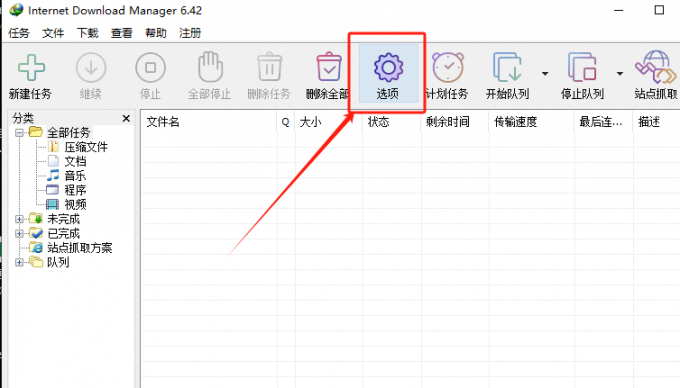
Task: Select the 未完成 tree label
Action: tap(63, 219)
